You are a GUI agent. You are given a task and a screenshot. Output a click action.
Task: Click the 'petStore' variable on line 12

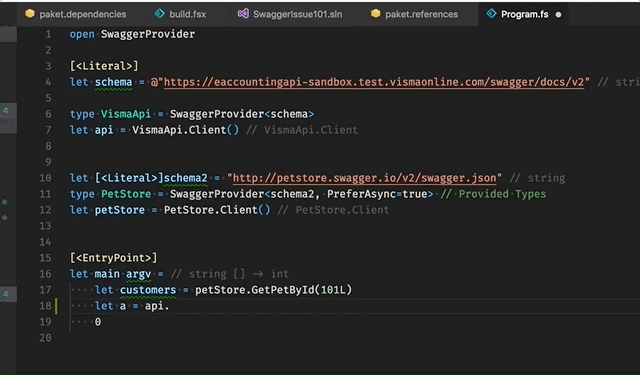[x=120, y=210]
